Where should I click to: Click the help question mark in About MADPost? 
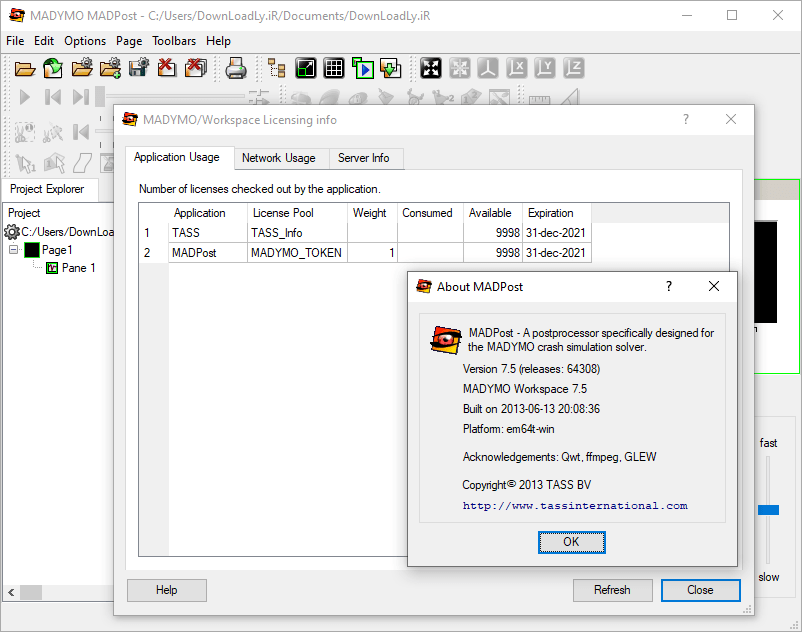tap(669, 286)
